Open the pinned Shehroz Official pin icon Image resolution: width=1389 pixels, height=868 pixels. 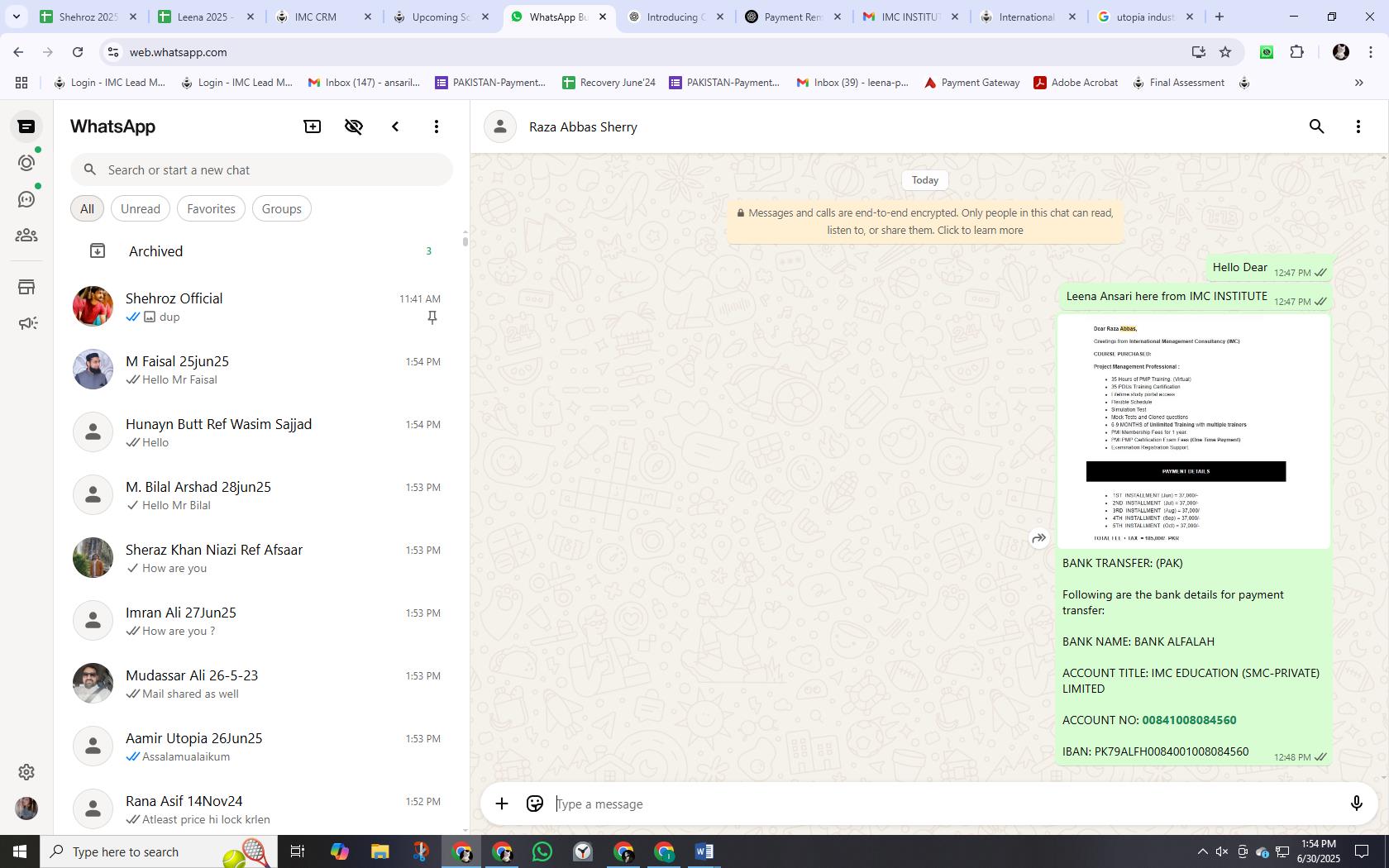432,317
